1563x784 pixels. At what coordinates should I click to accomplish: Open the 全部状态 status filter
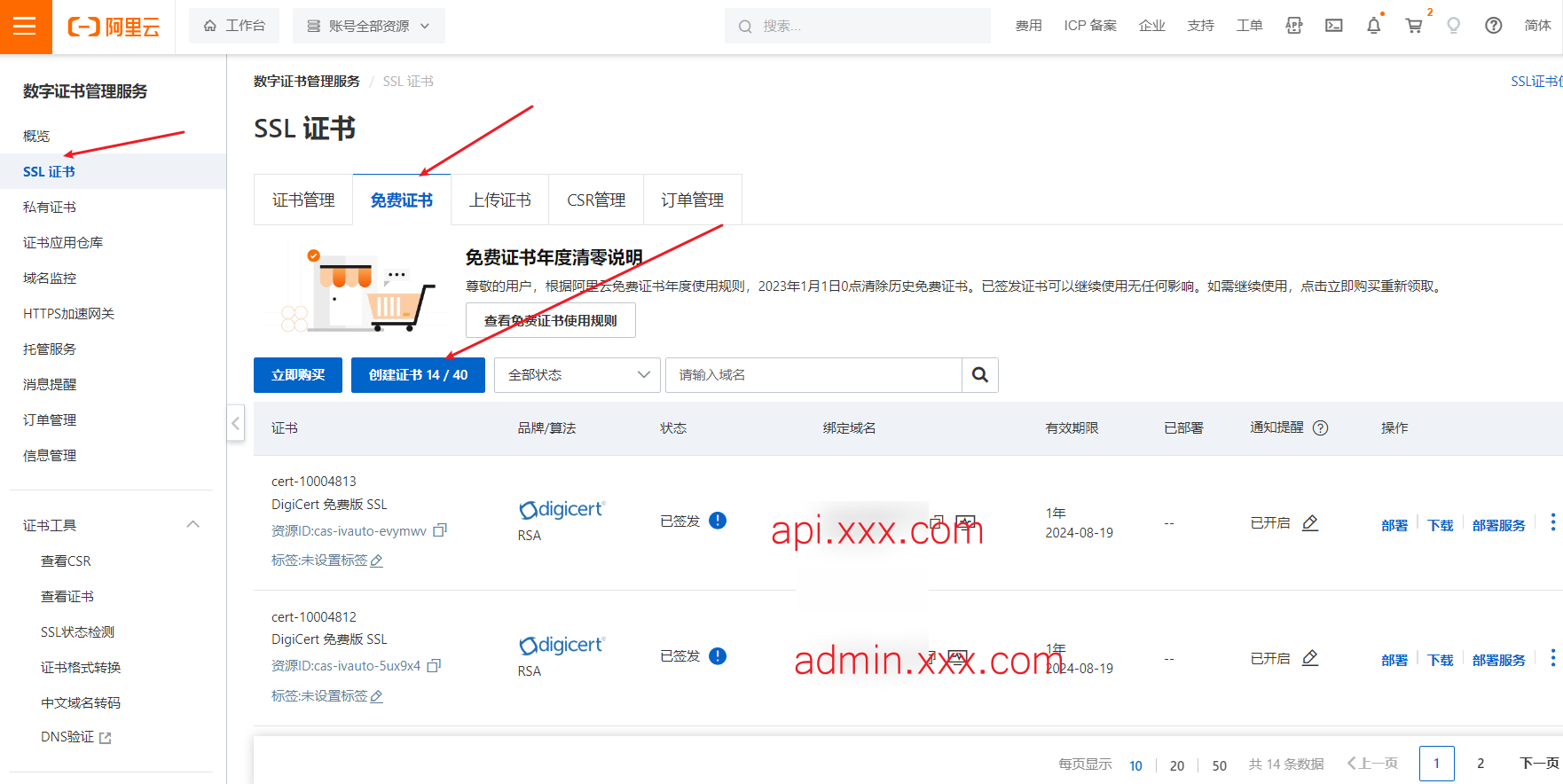(x=577, y=375)
